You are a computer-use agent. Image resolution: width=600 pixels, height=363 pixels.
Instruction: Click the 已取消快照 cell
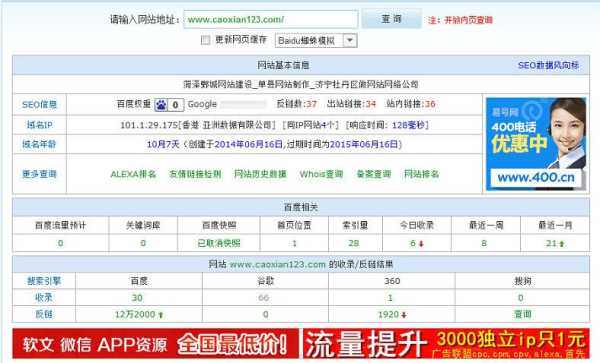(218, 243)
